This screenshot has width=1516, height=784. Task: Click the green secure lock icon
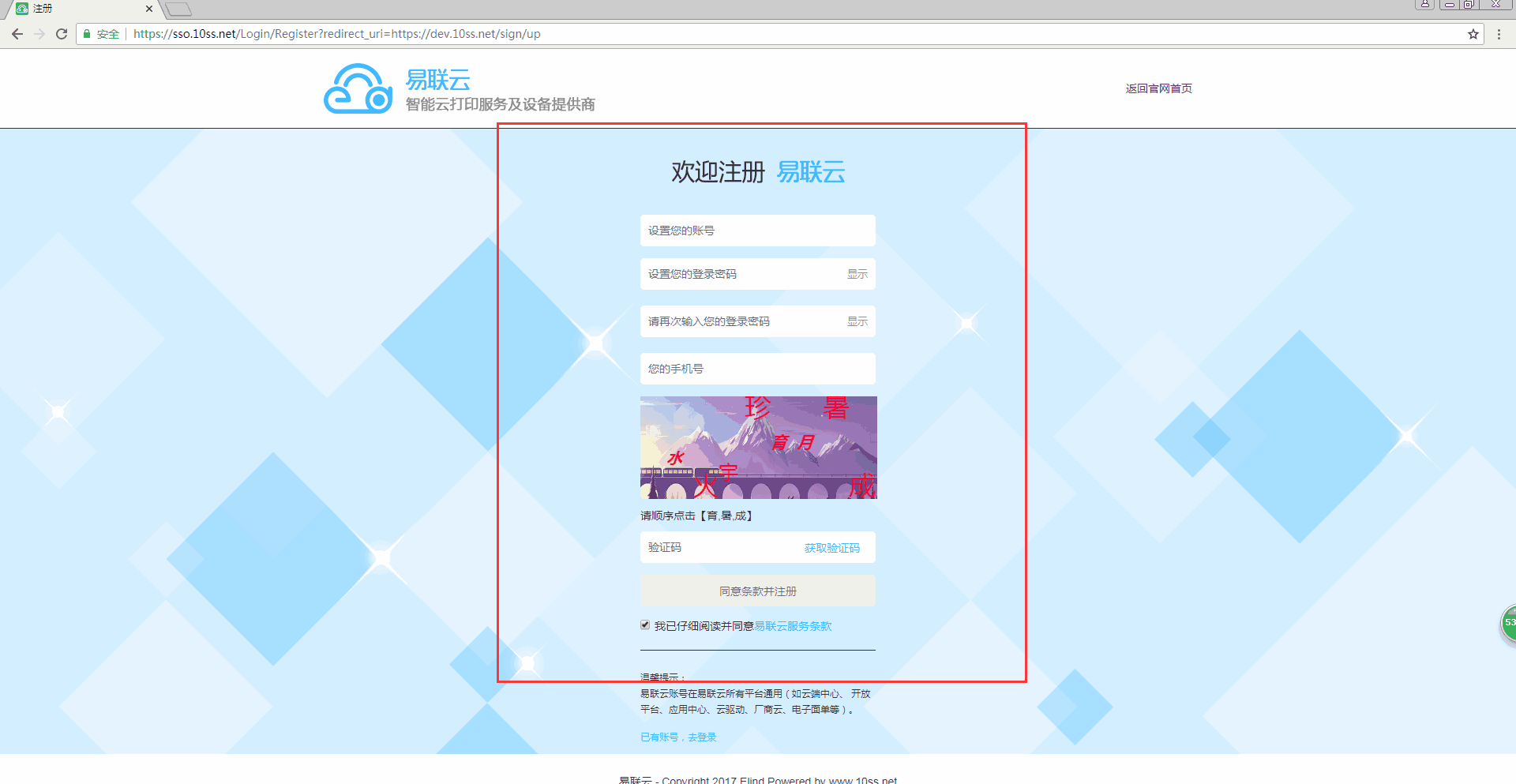(87, 34)
